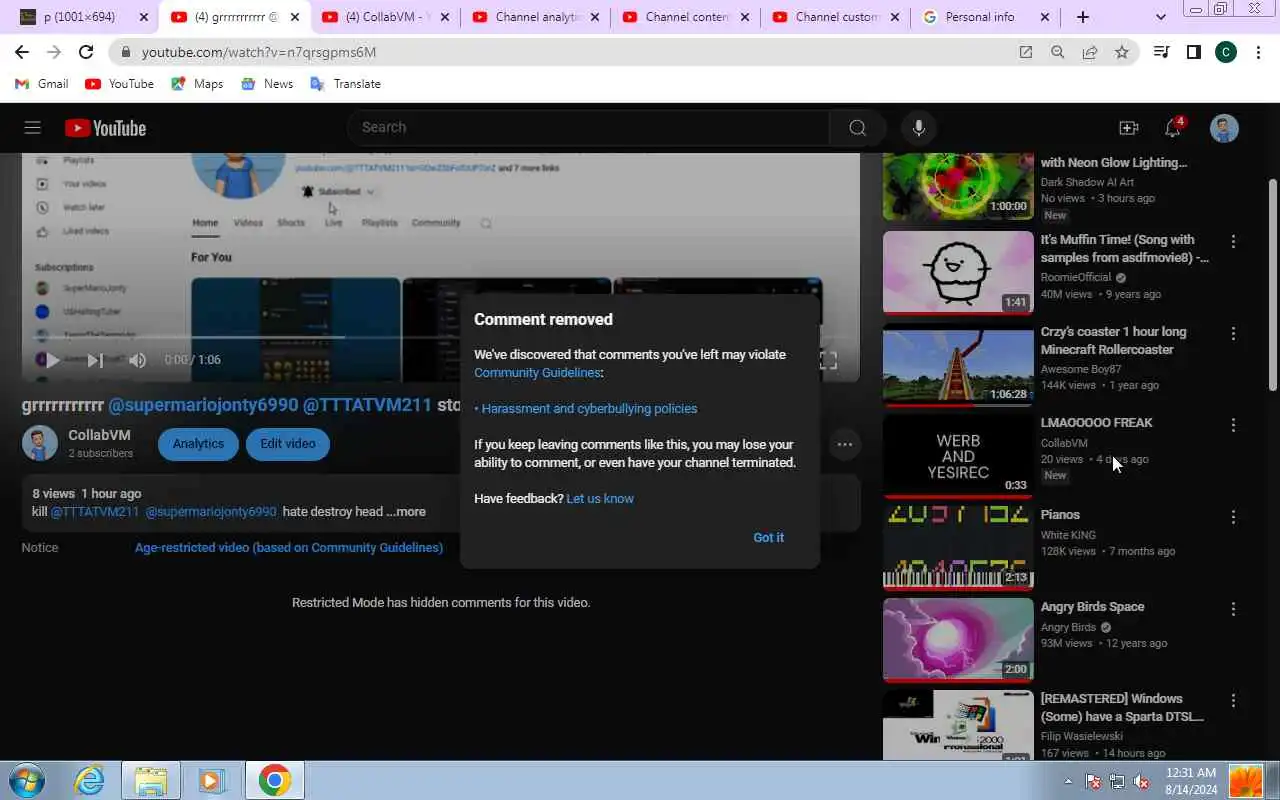This screenshot has width=1280, height=800.
Task: Open the notifications bell
Action: 1173,128
